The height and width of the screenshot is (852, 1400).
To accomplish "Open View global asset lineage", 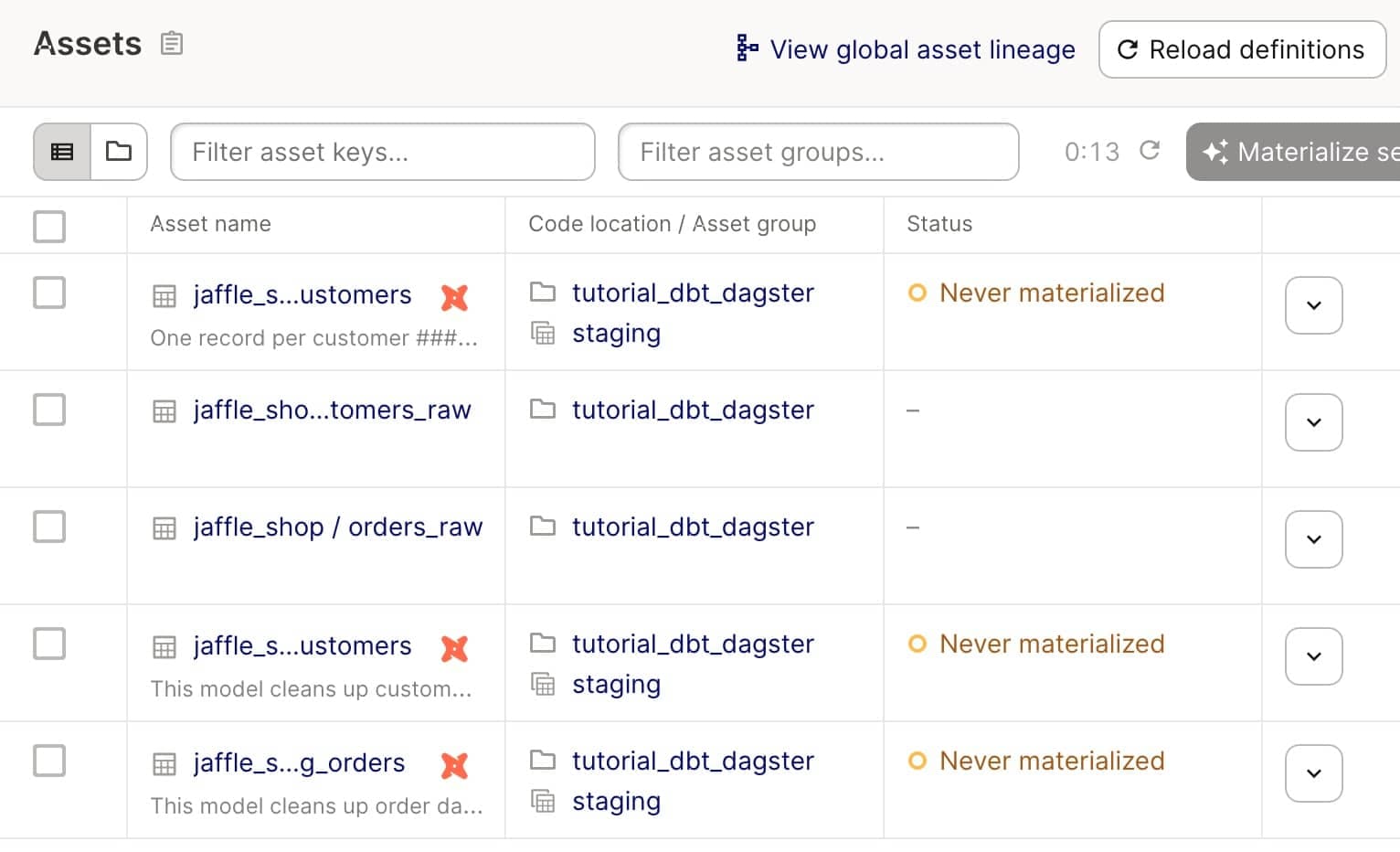I will point(906,49).
